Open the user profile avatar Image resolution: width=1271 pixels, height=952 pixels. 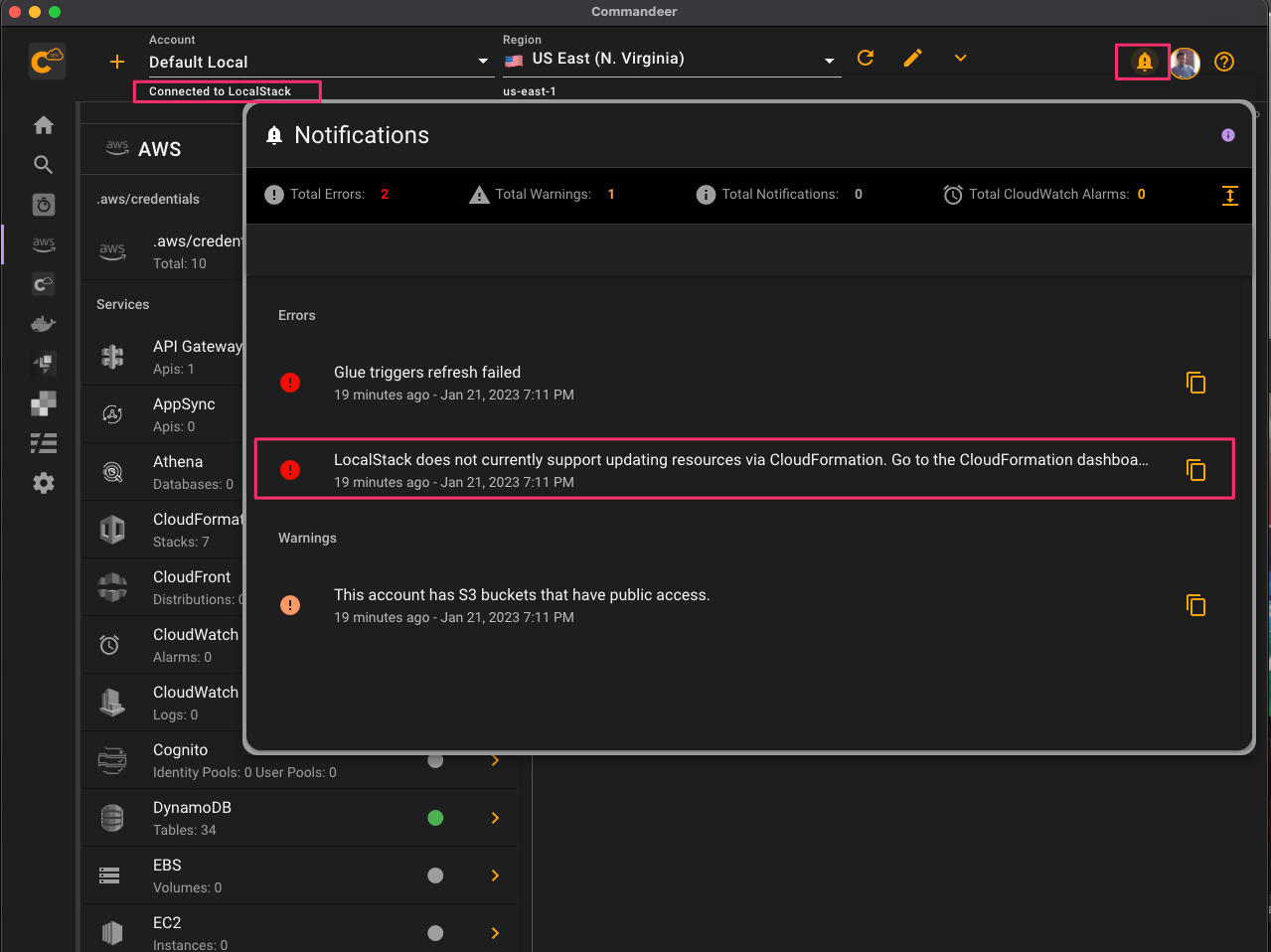[x=1185, y=63]
